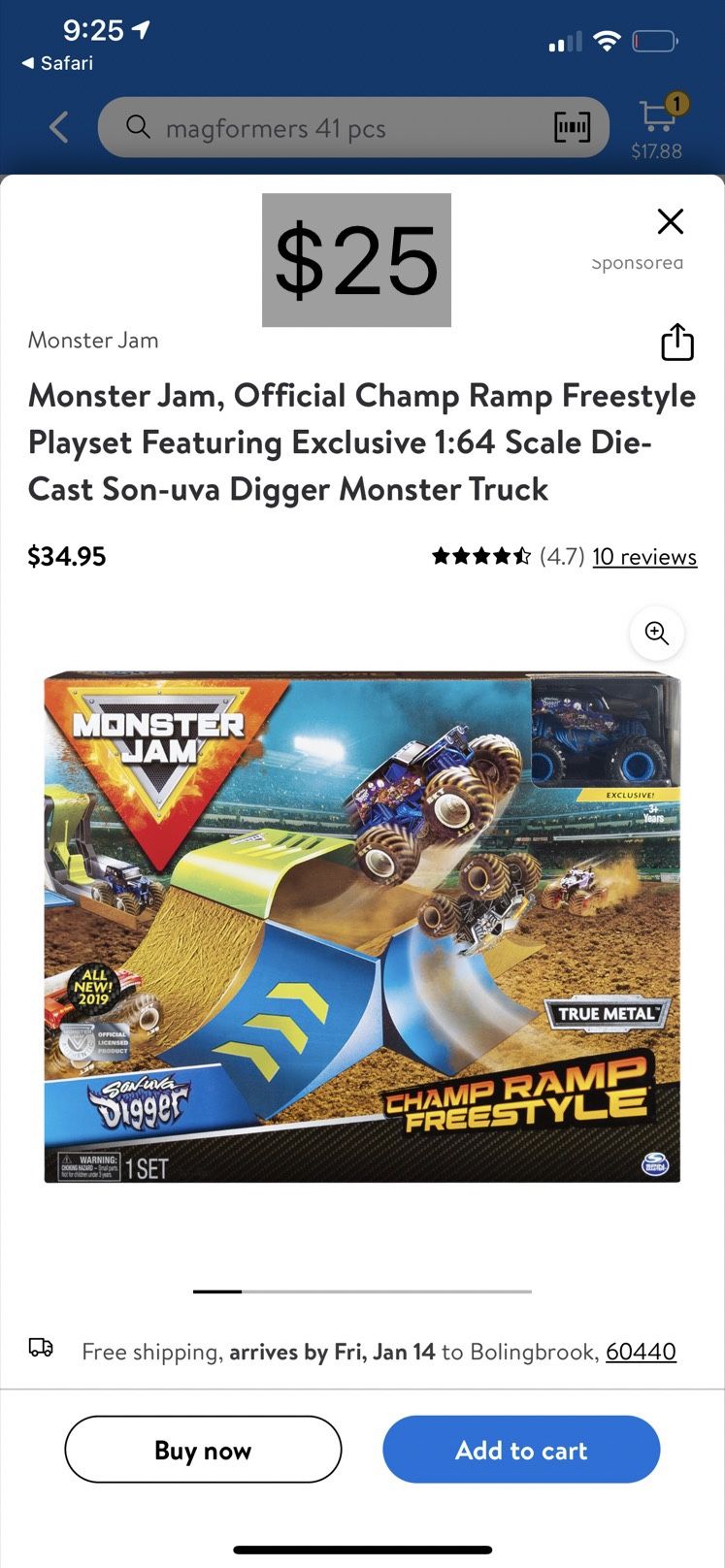Tap the star rating display

(481, 556)
